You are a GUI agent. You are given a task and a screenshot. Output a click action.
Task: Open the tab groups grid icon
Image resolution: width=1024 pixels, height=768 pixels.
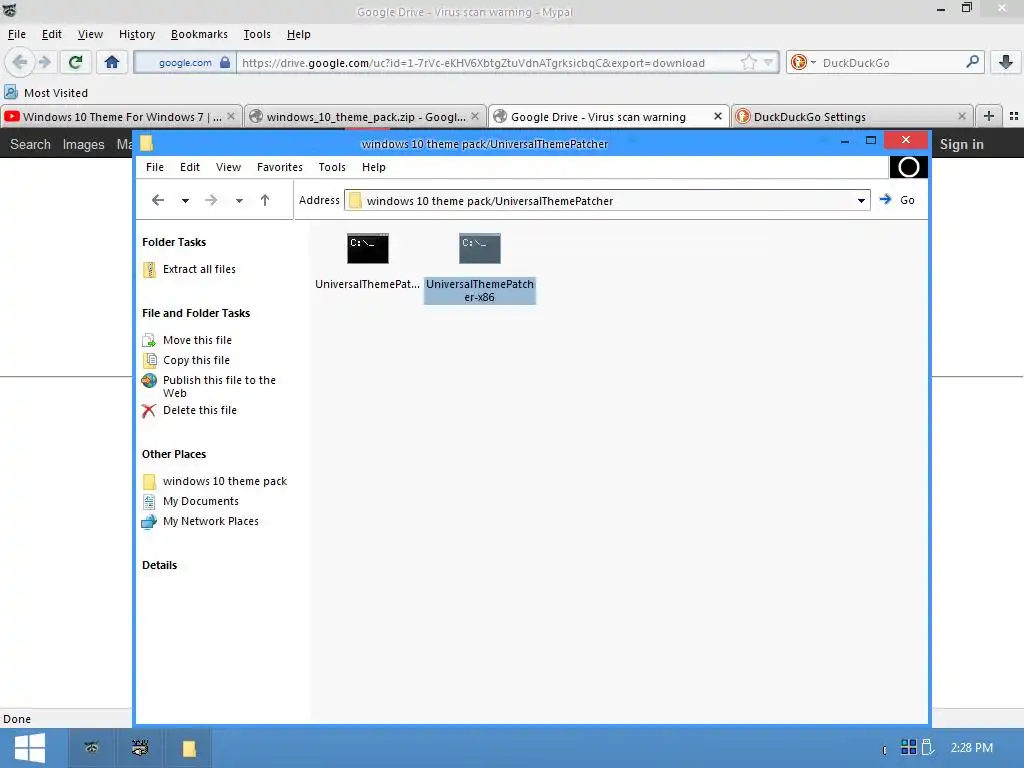pyautogui.click(x=1014, y=116)
